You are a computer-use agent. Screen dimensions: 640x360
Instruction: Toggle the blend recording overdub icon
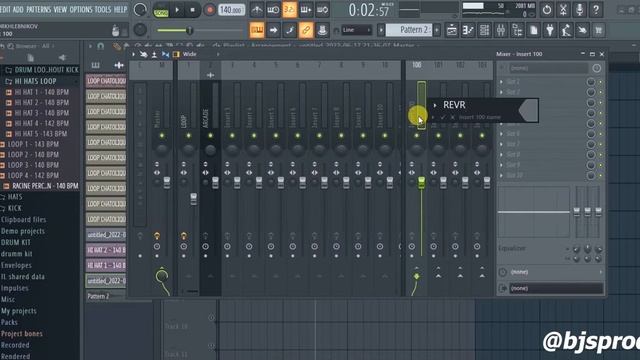(306, 10)
